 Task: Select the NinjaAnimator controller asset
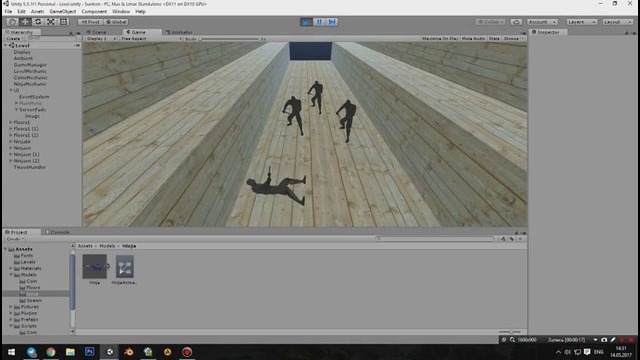pos(124,267)
